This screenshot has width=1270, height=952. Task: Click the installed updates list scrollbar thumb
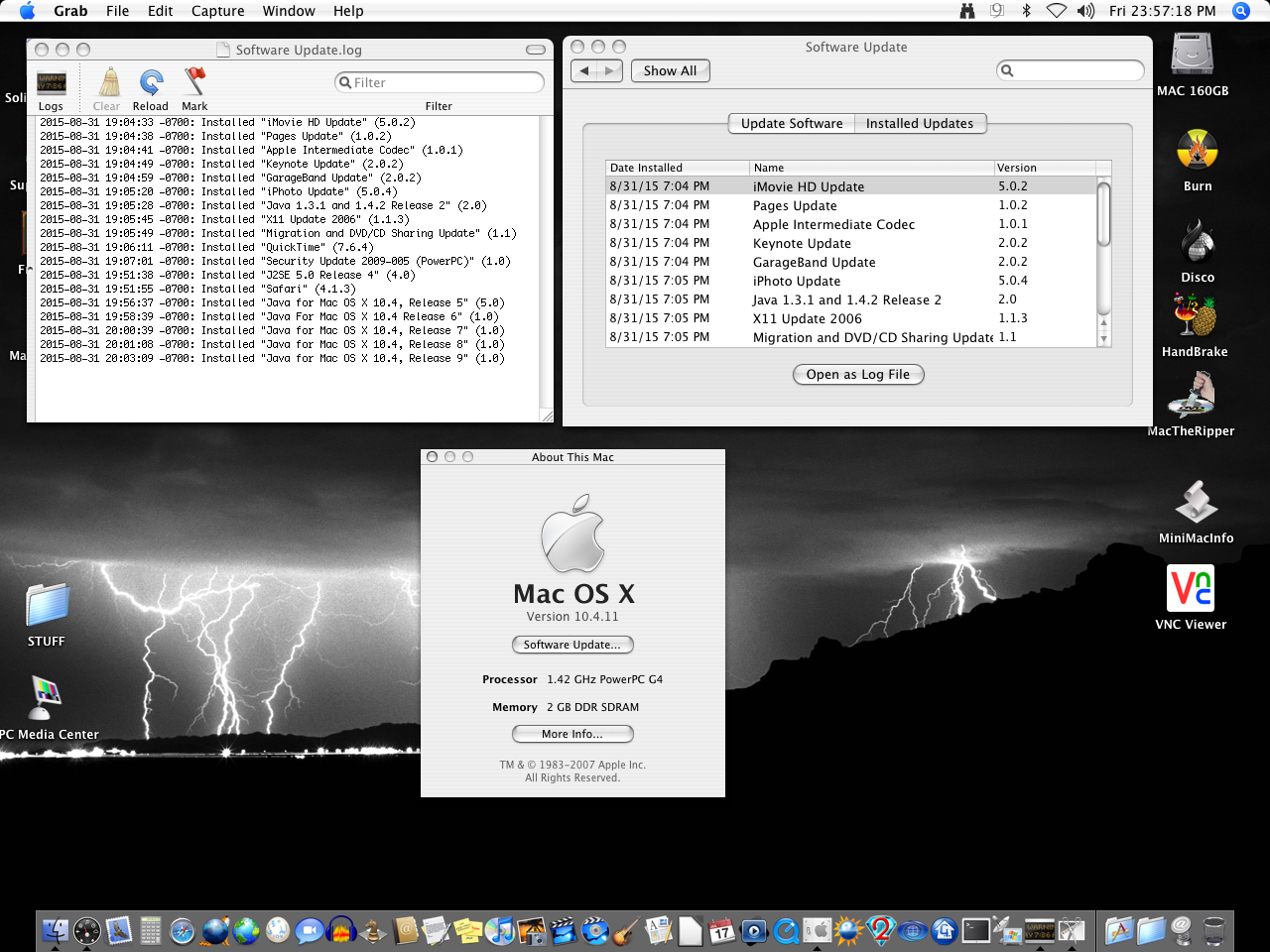click(x=1103, y=212)
